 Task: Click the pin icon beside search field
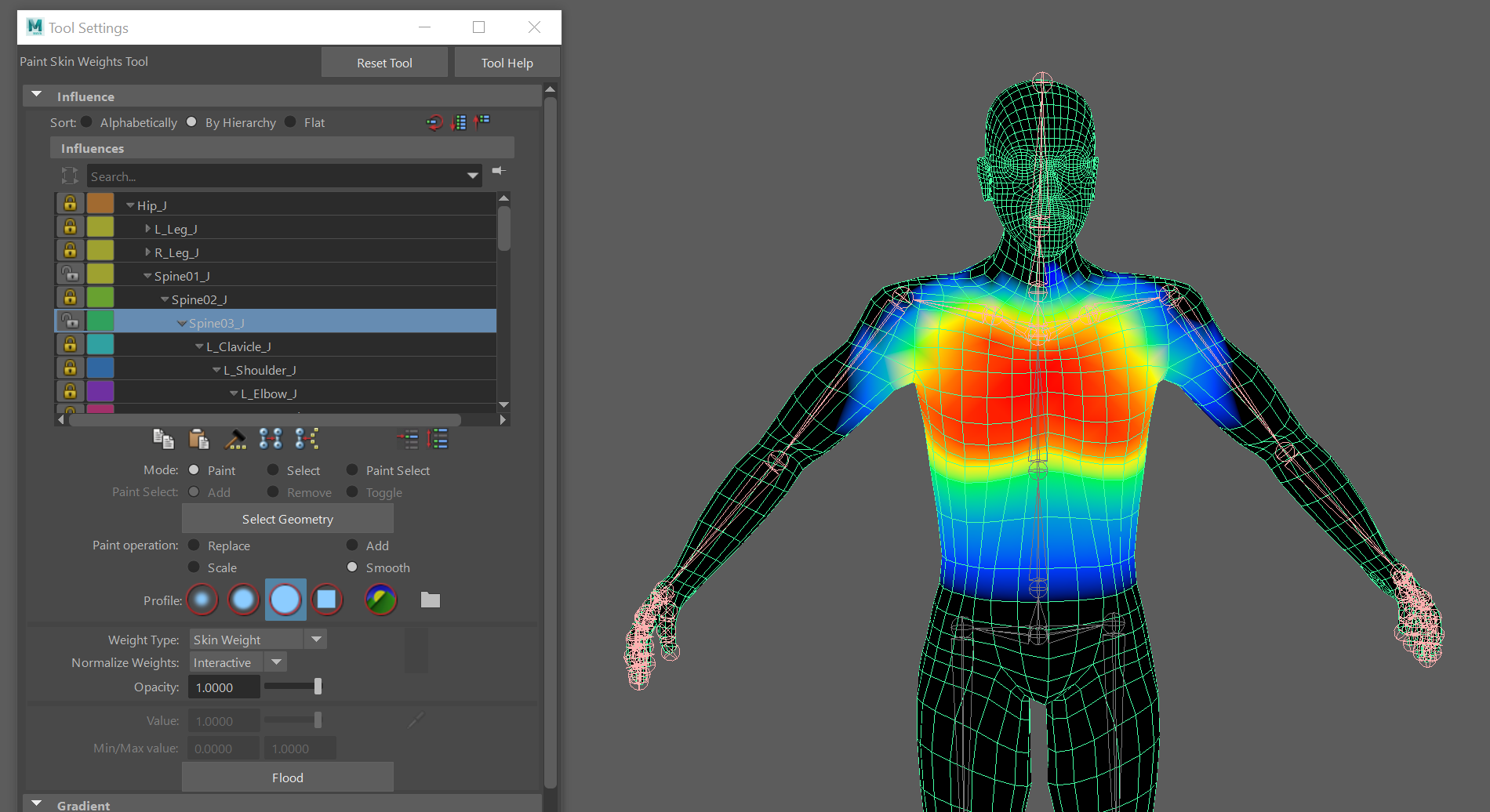pos(499,171)
